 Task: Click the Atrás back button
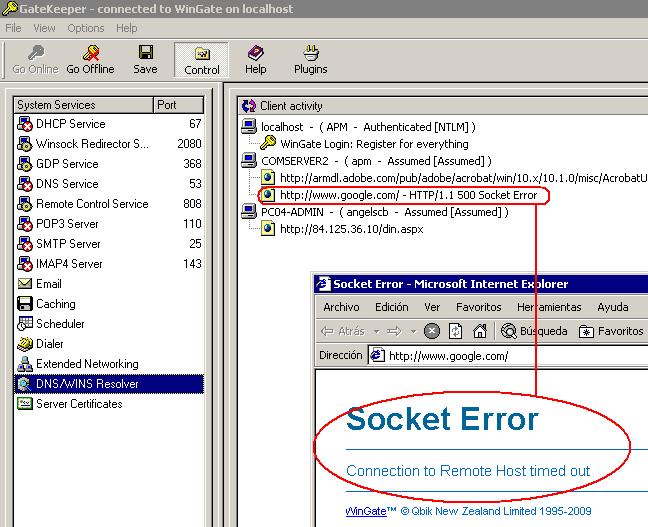pyautogui.click(x=344, y=331)
